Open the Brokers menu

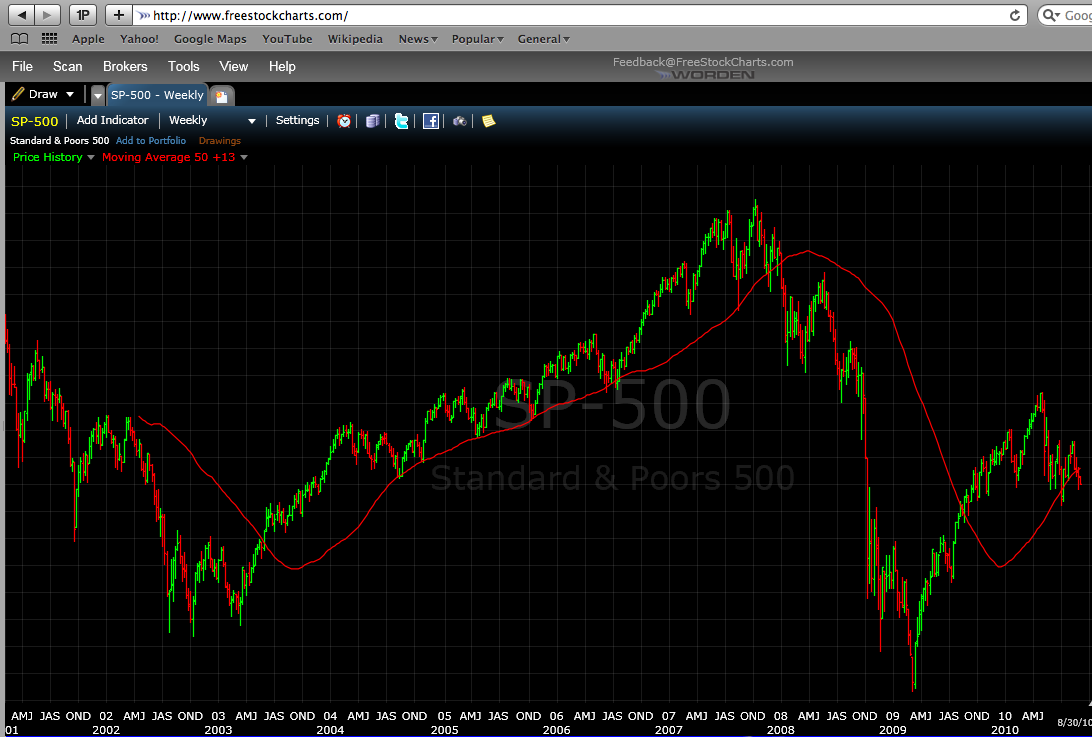tap(125, 66)
